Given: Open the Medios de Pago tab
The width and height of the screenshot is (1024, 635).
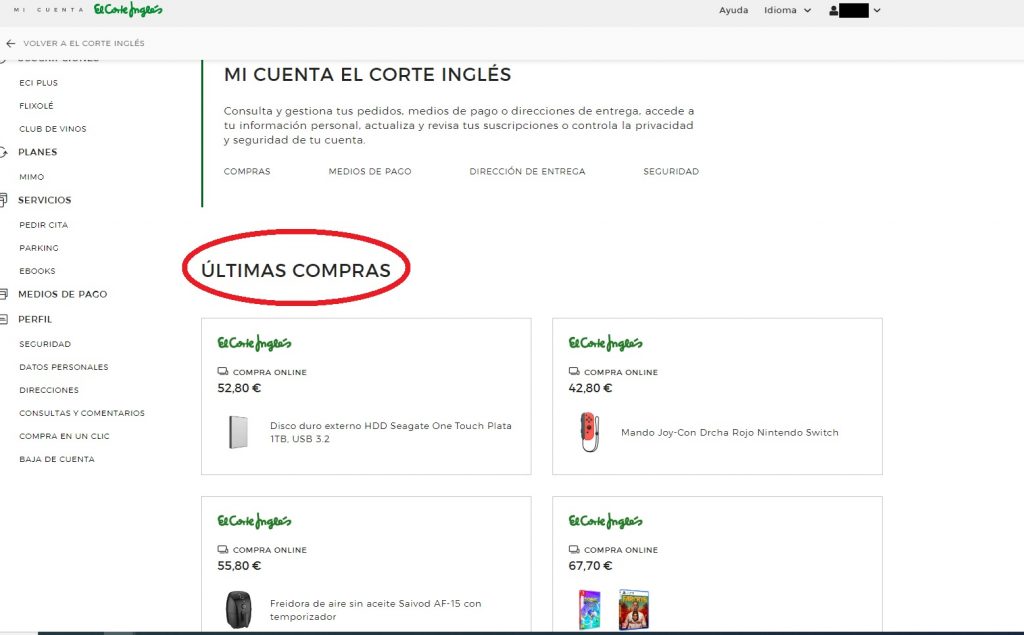Looking at the screenshot, I should click(370, 171).
